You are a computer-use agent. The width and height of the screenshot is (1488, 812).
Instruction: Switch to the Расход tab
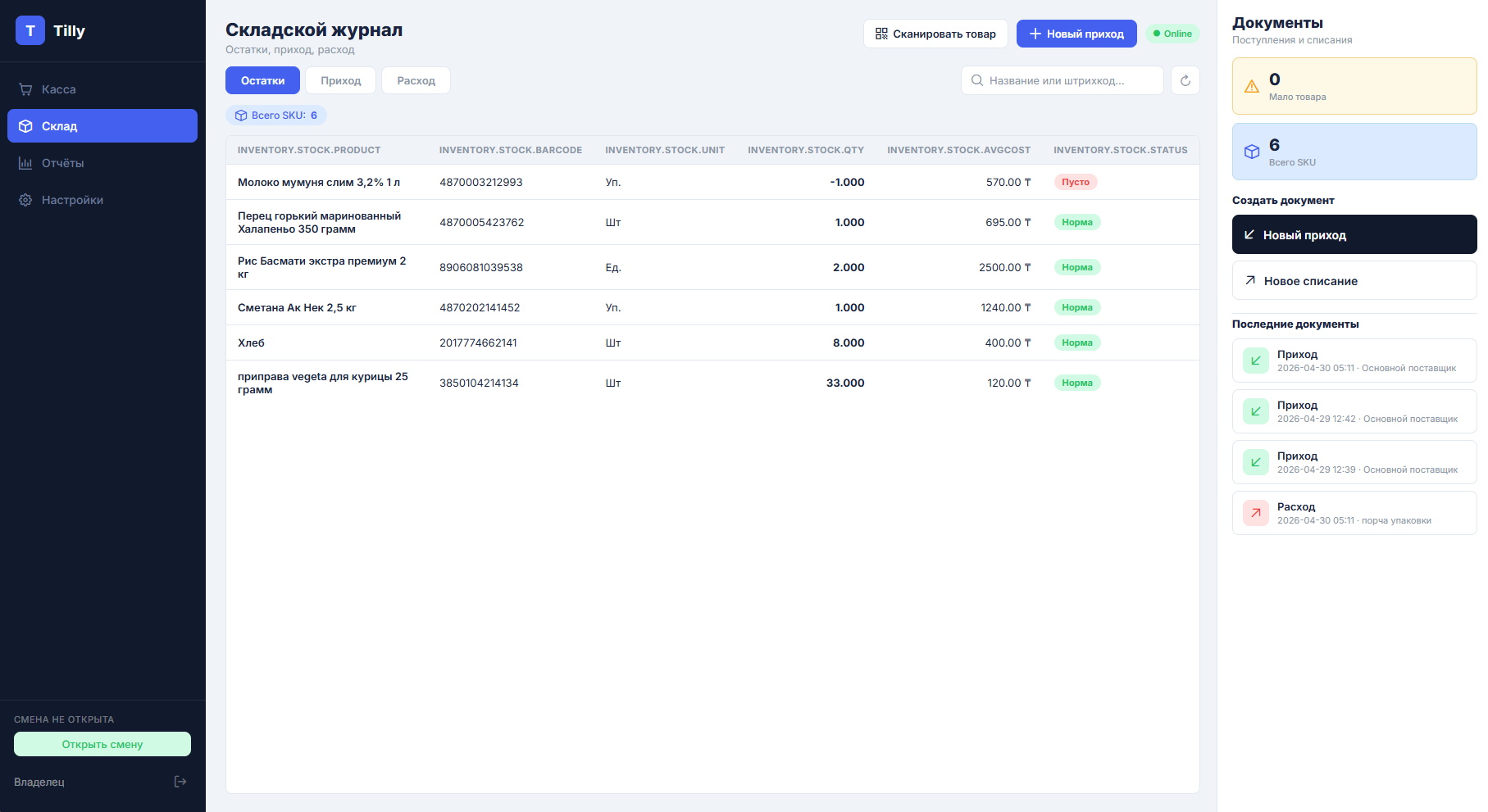click(416, 80)
